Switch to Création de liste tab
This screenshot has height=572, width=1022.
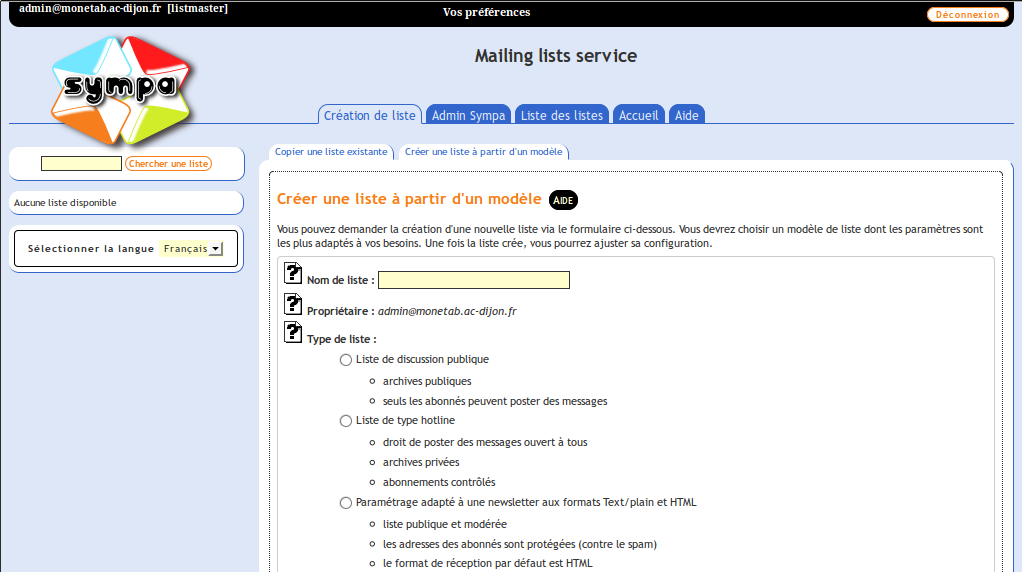(370, 115)
